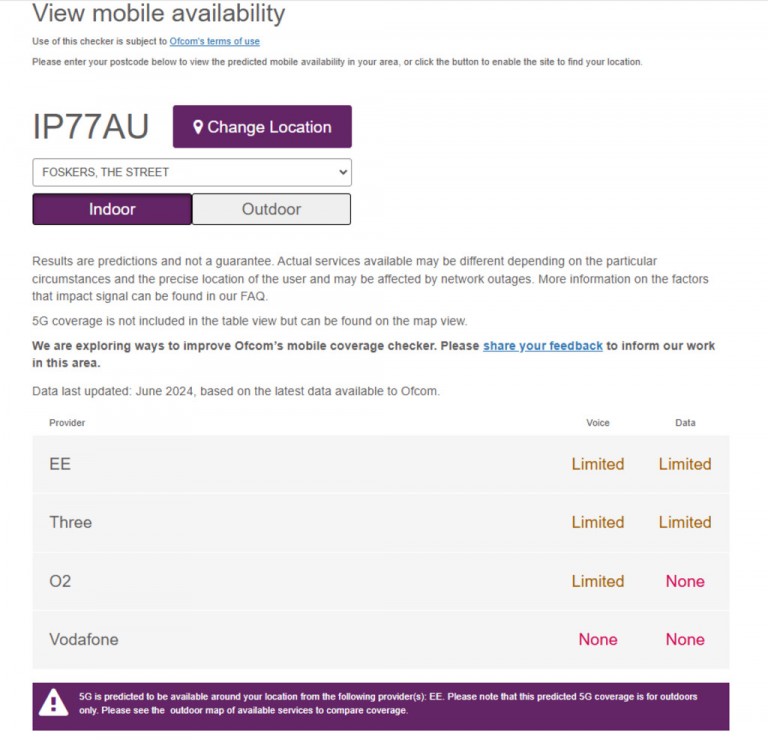Click the warning triangle icon in 5G banner
768x740 pixels.
[53, 703]
